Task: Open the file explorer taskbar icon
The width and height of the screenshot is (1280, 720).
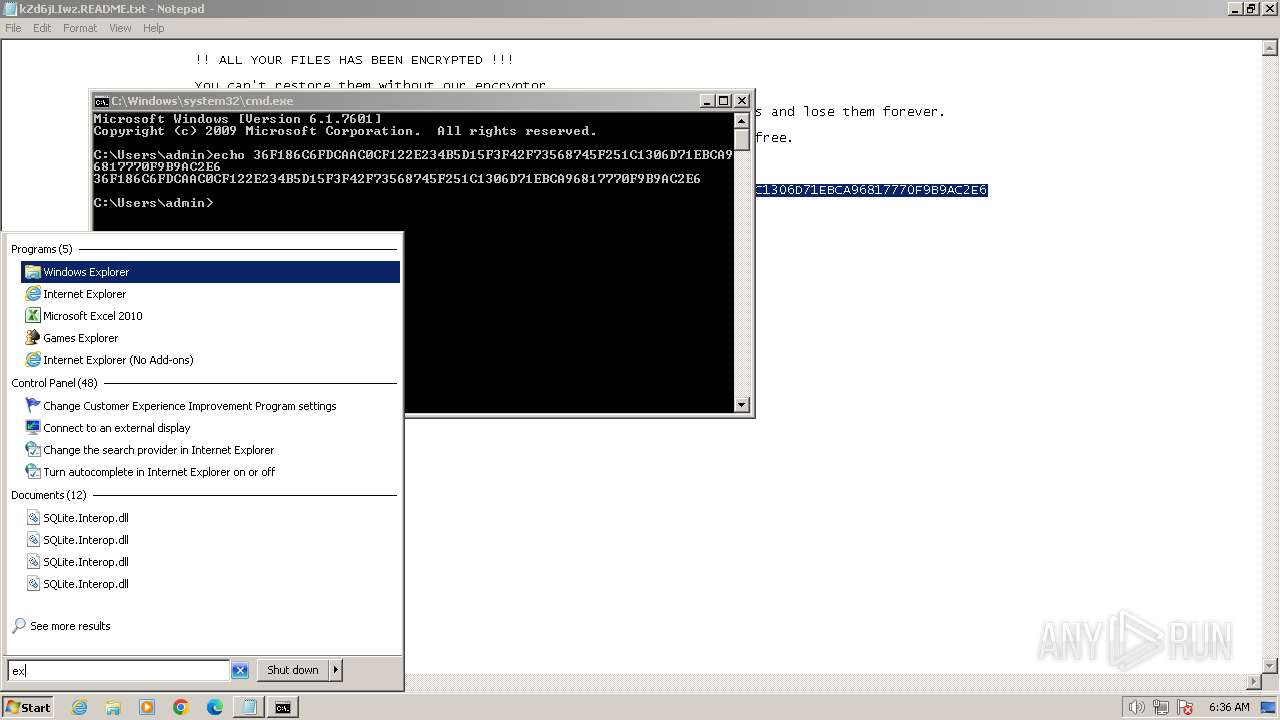Action: 113,707
